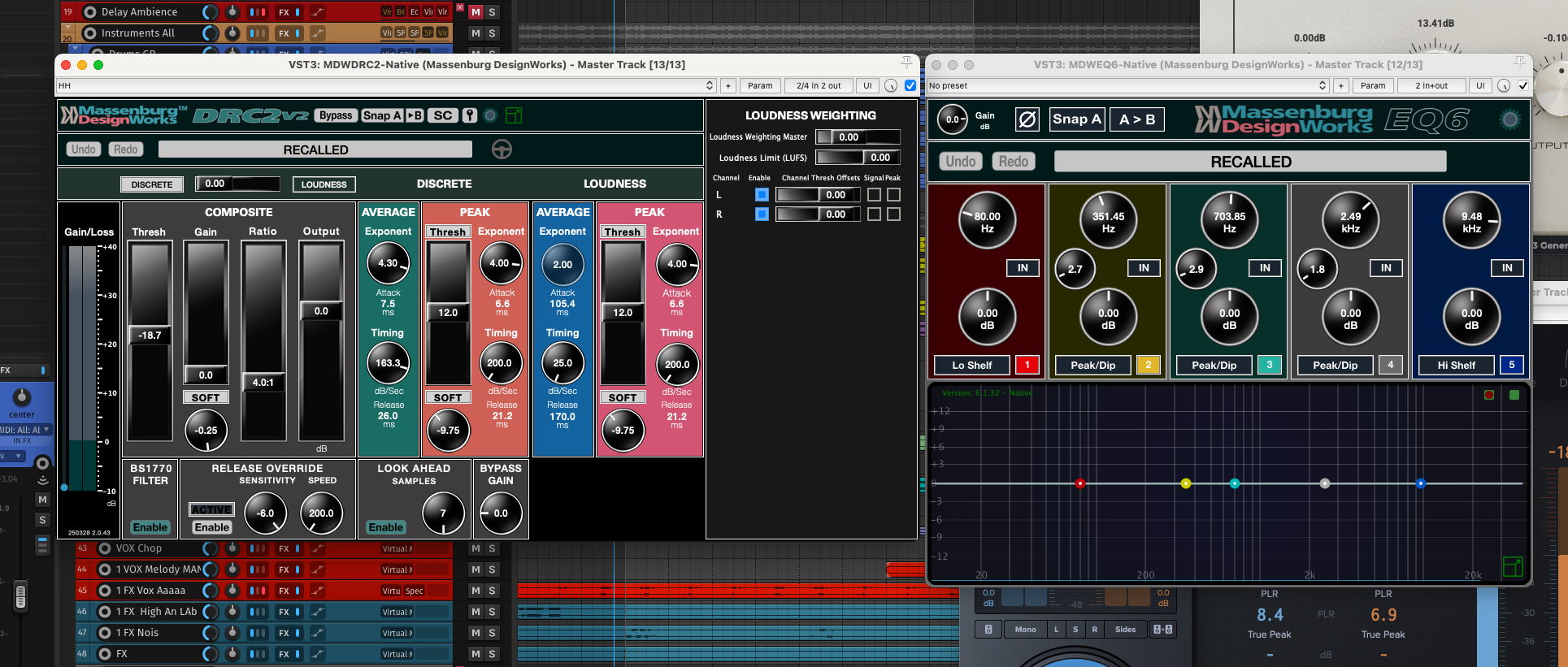
Task: Click the Composite Ratio slider at 4.0:1
Action: 263,382
